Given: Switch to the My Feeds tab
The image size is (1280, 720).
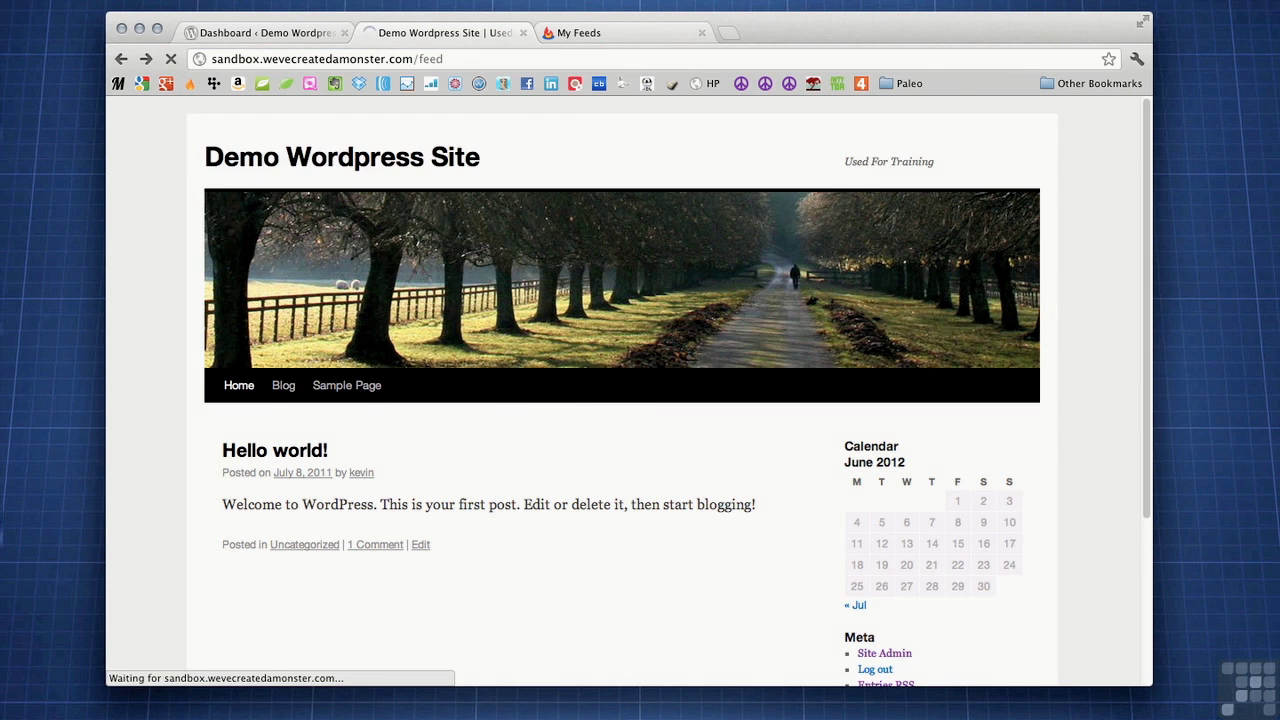Looking at the screenshot, I should [x=624, y=33].
